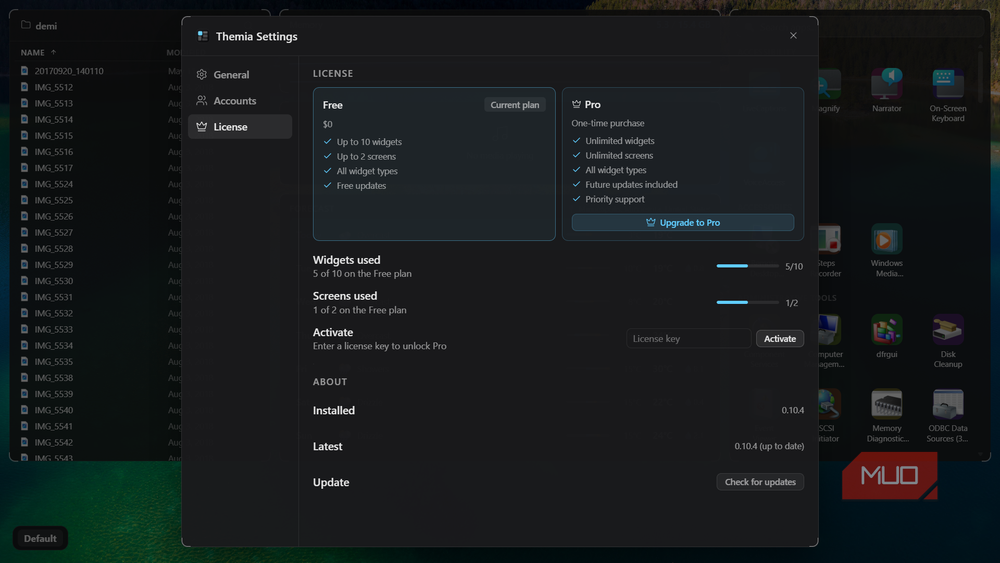Click the License crown icon in sidebar
The height and width of the screenshot is (563, 1000).
tap(202, 127)
